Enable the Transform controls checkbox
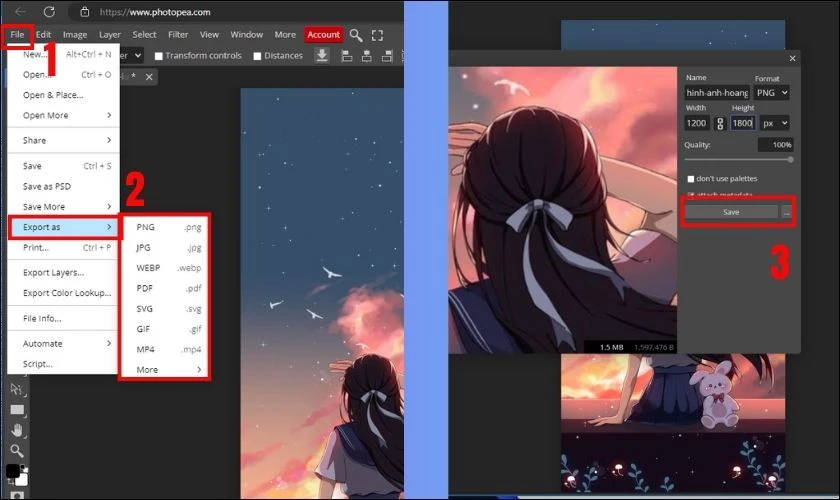Screen dimensions: 840x500 coord(159,56)
